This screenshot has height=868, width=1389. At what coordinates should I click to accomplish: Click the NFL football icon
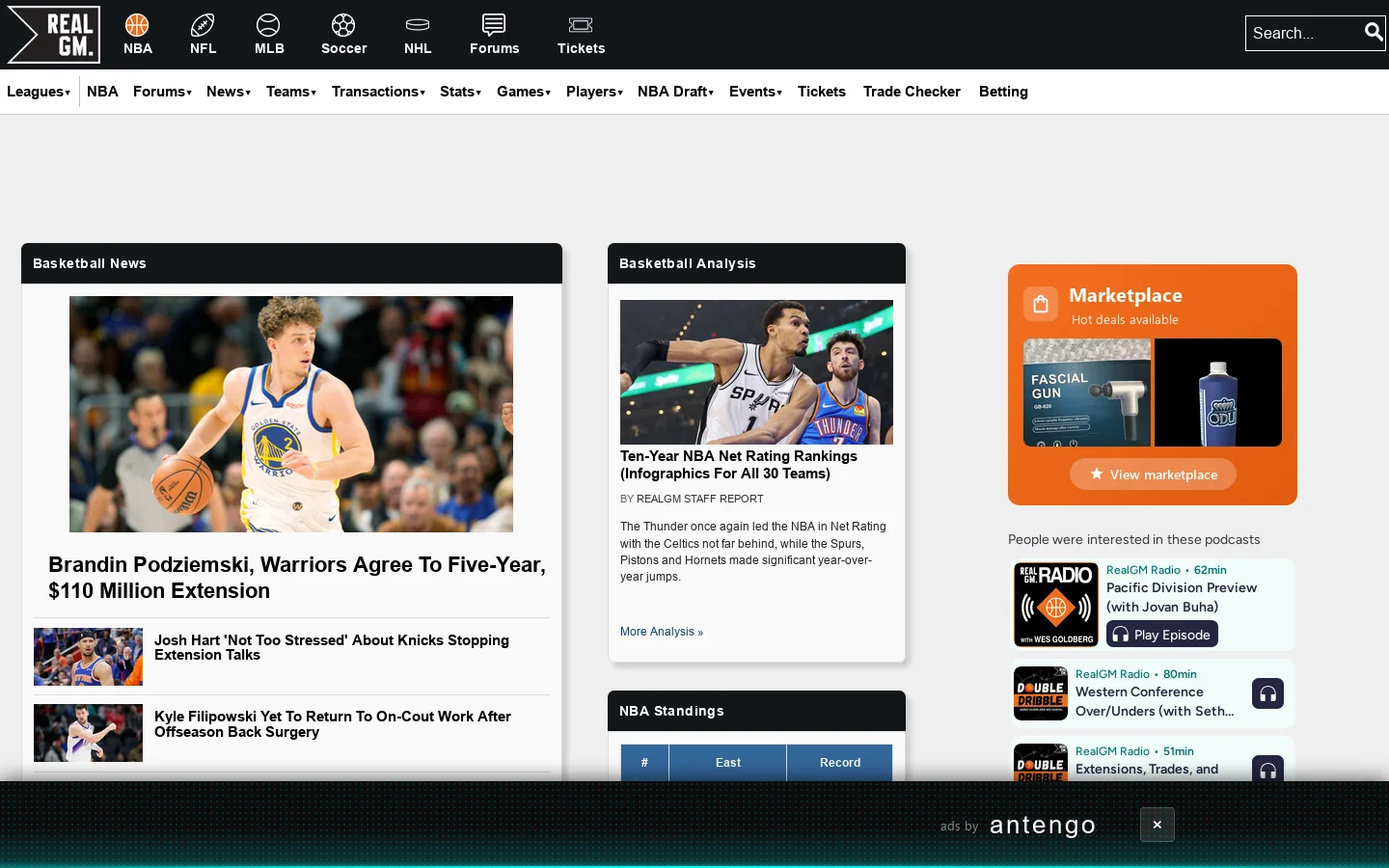pyautogui.click(x=203, y=25)
